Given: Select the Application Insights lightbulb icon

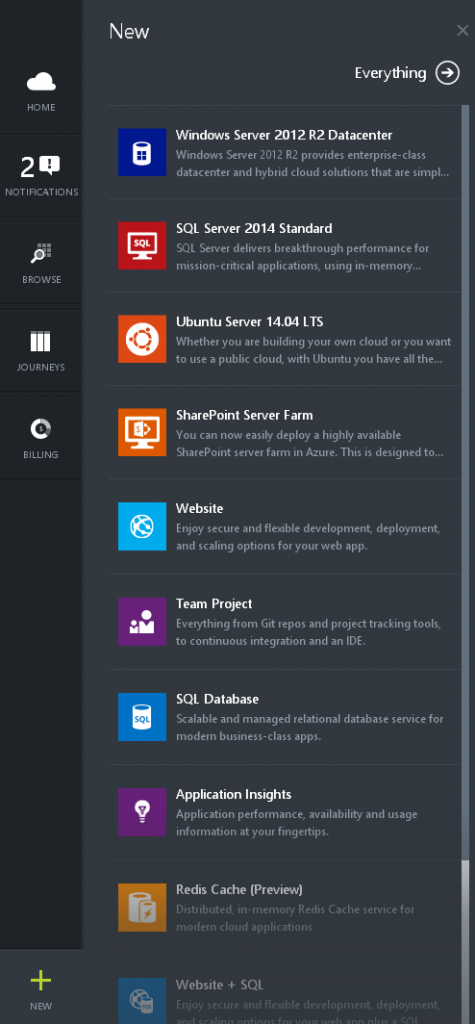Looking at the screenshot, I should 142,812.
